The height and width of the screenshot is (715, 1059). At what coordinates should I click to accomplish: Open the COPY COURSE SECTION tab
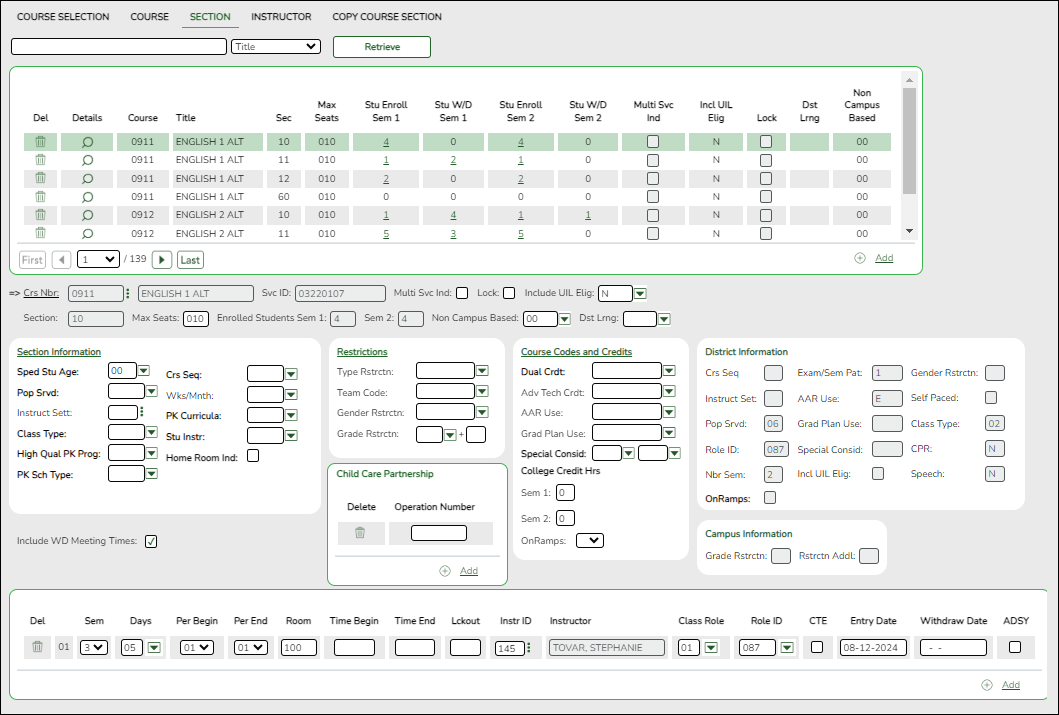[x=385, y=16]
